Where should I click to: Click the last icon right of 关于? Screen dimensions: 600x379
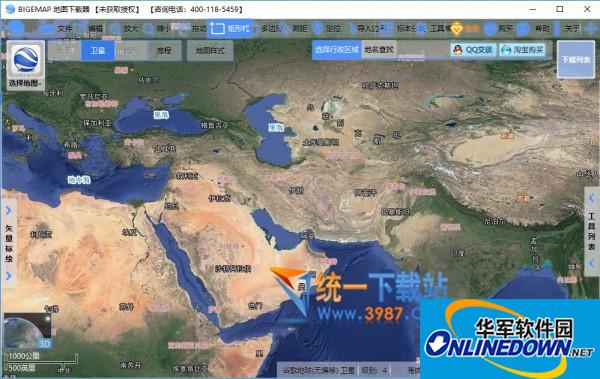pos(592,29)
